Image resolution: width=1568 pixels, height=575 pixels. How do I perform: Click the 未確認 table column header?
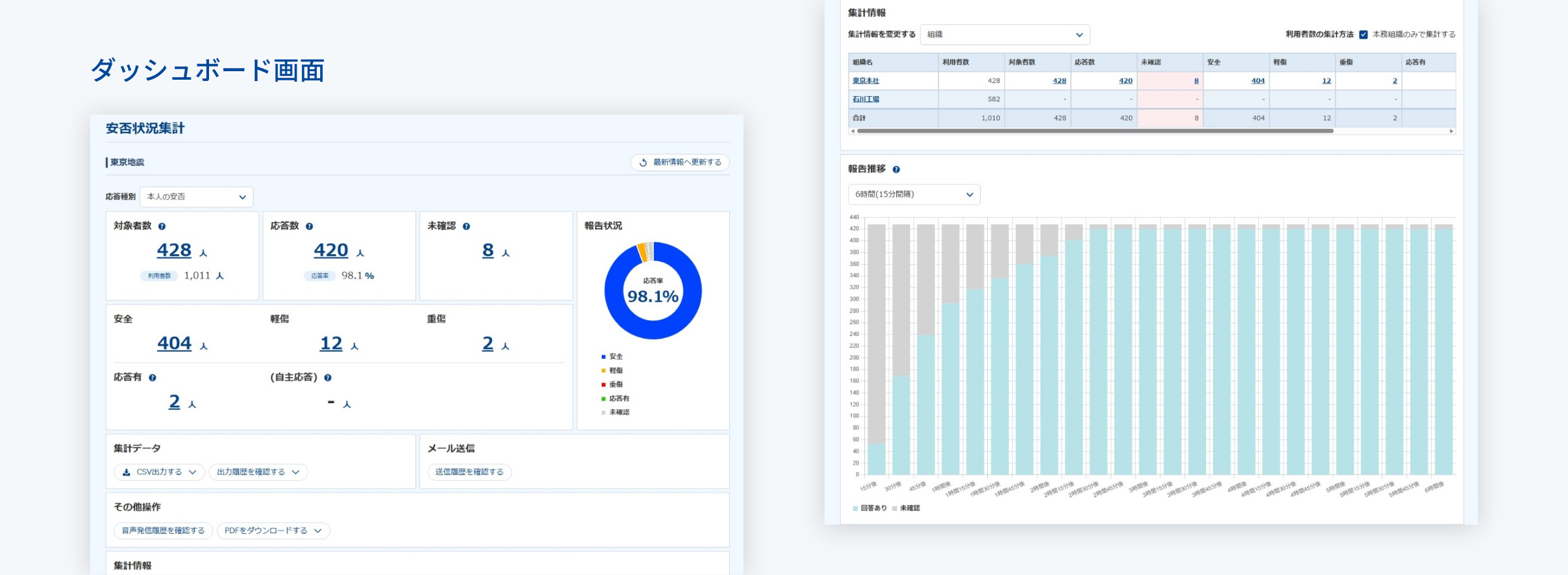tap(1170, 62)
